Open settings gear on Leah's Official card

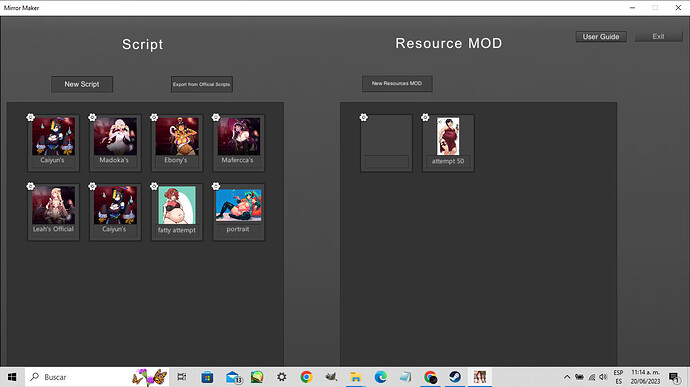tap(30, 186)
